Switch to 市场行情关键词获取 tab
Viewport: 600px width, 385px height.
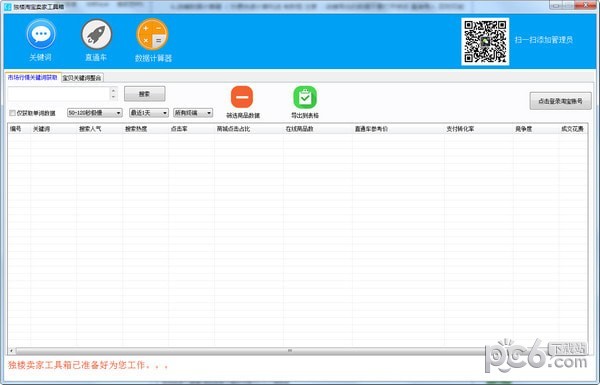click(33, 77)
